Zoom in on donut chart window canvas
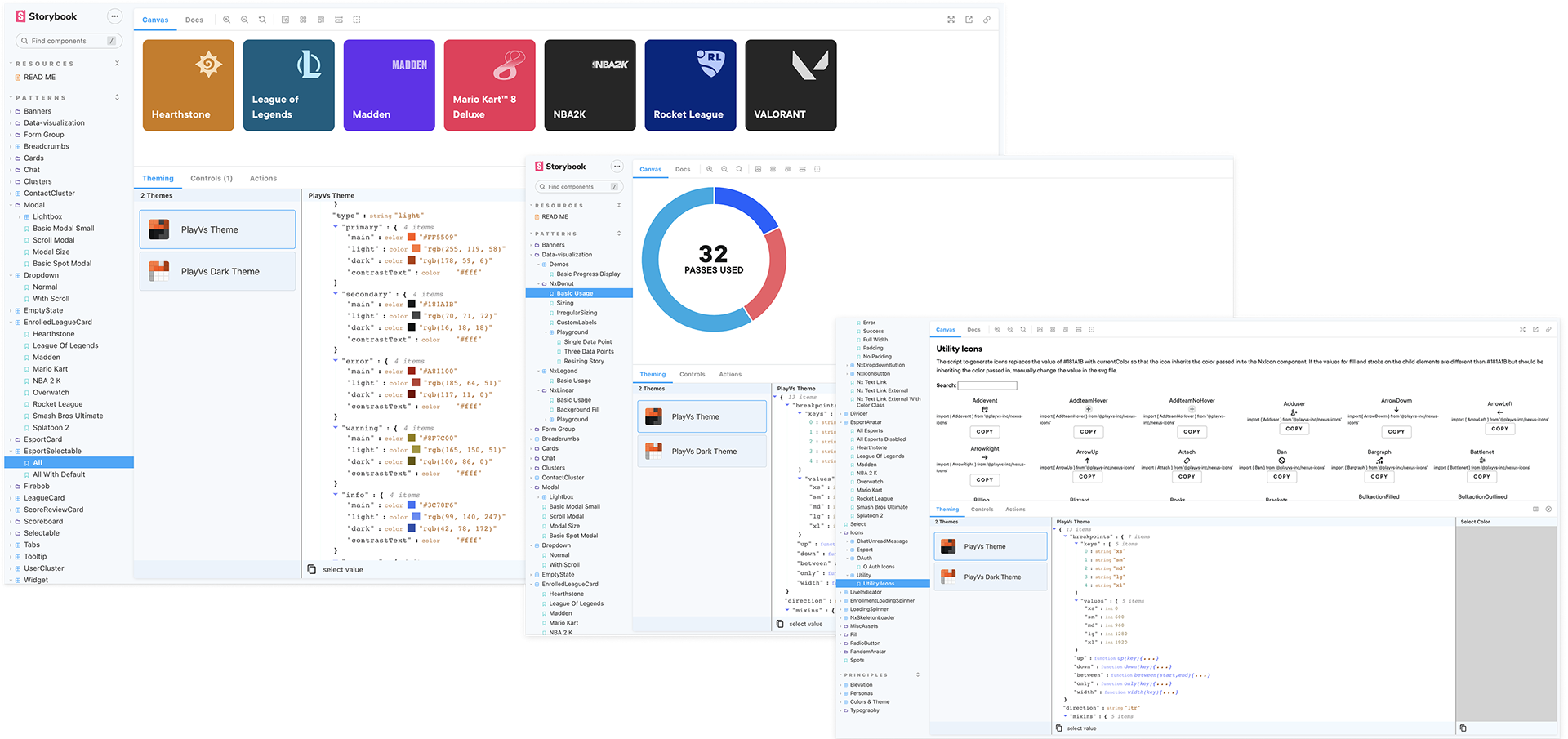This screenshot has width=1568, height=739. click(x=710, y=169)
